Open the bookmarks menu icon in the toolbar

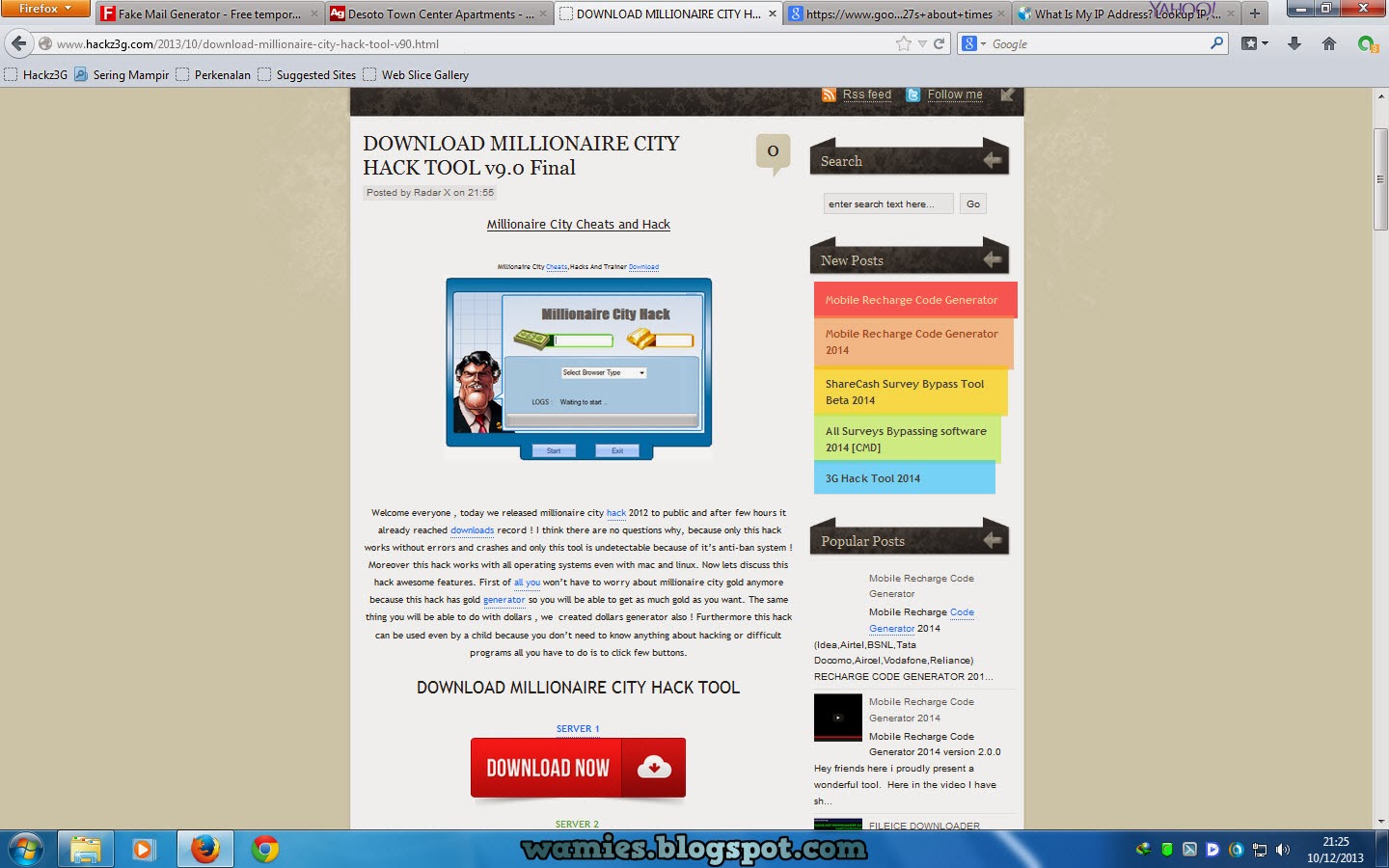1254,43
